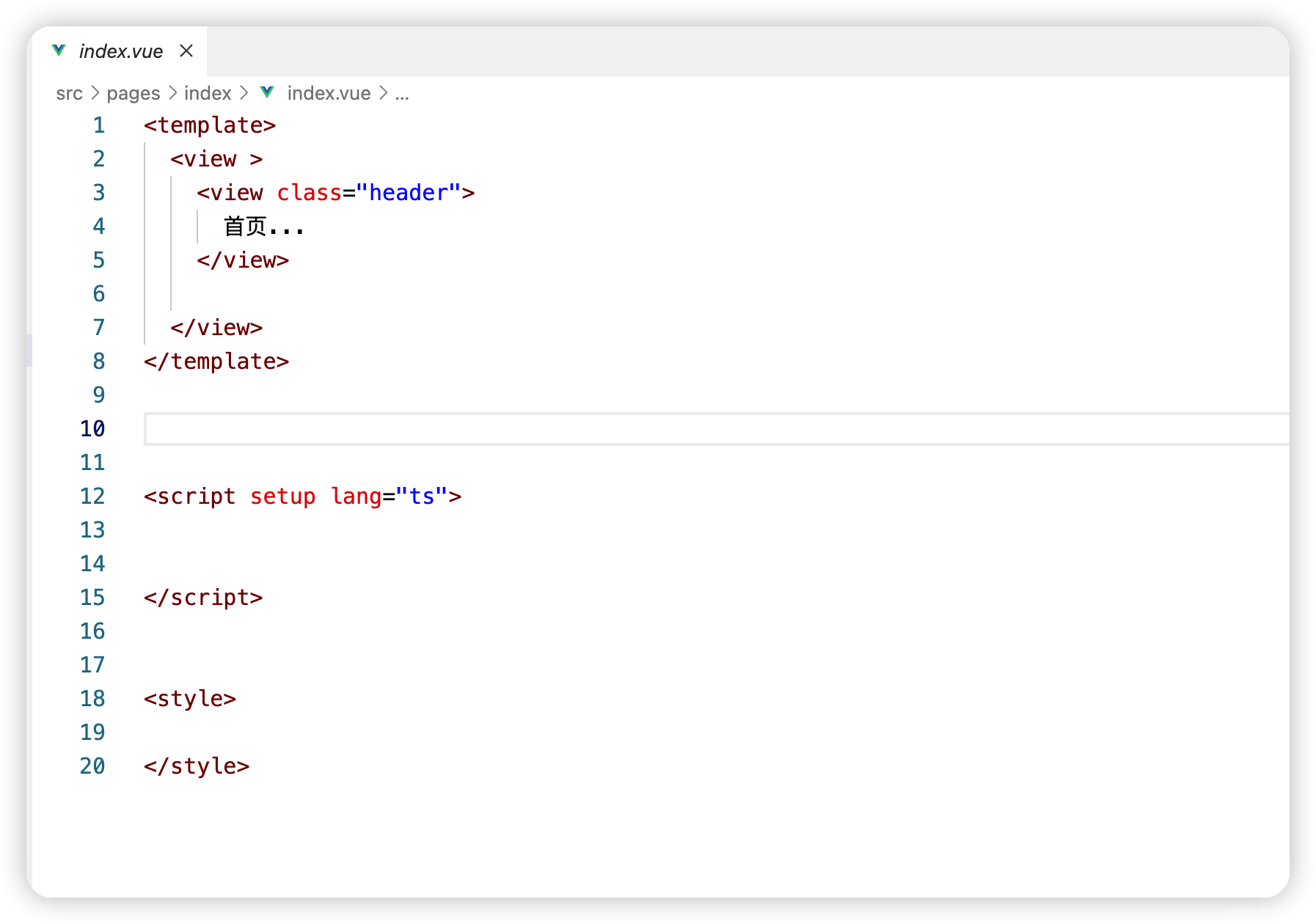1316x924 pixels.
Task: Click the closing </template> tag
Action: tap(216, 362)
